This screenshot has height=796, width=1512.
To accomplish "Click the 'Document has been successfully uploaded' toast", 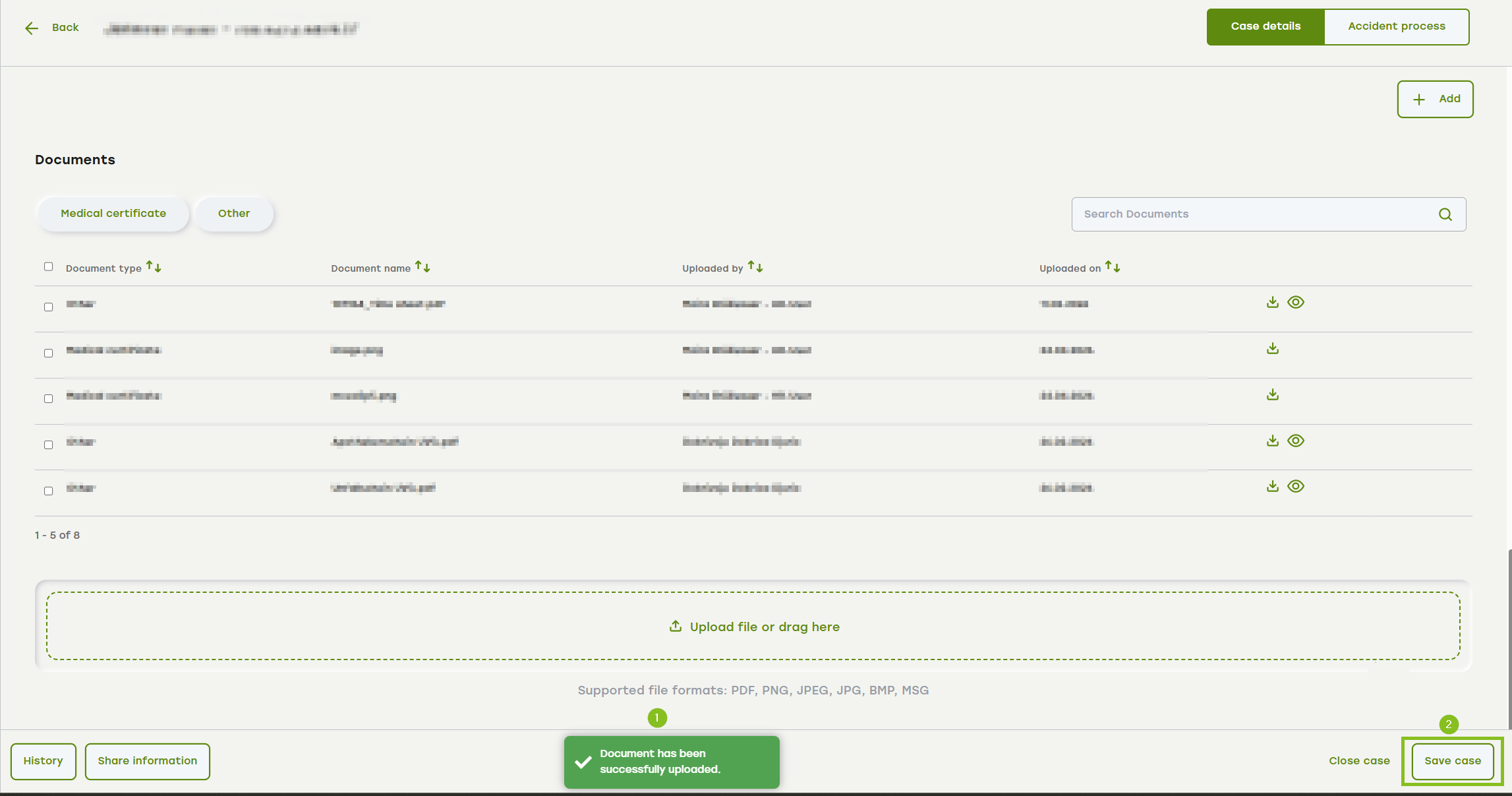I will [672, 762].
